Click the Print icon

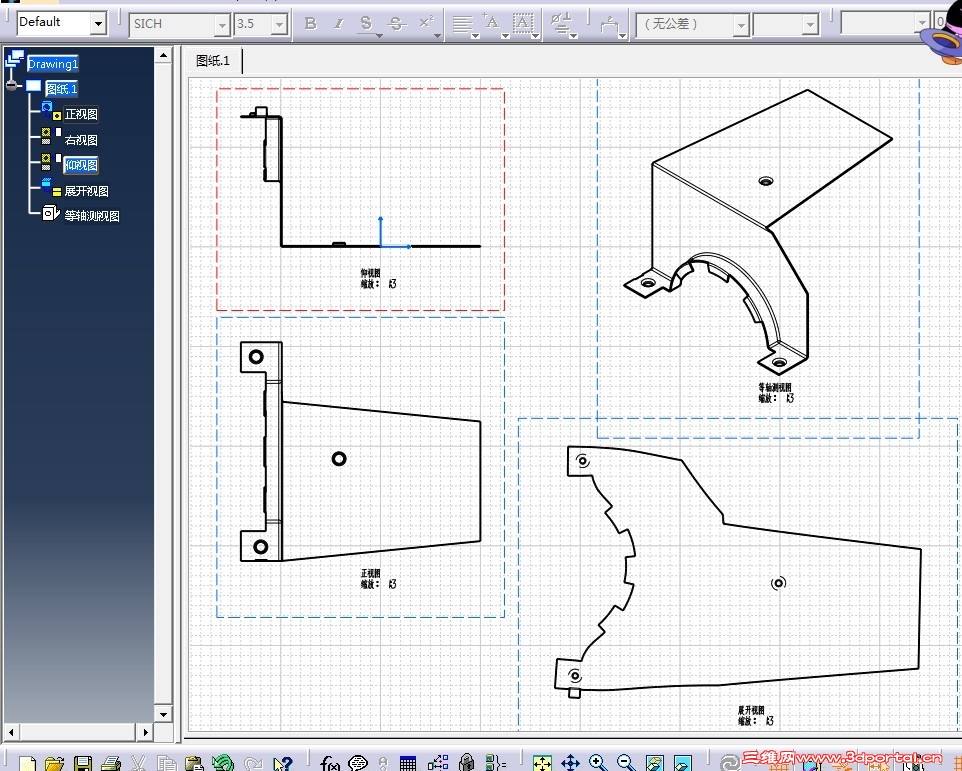[111, 764]
